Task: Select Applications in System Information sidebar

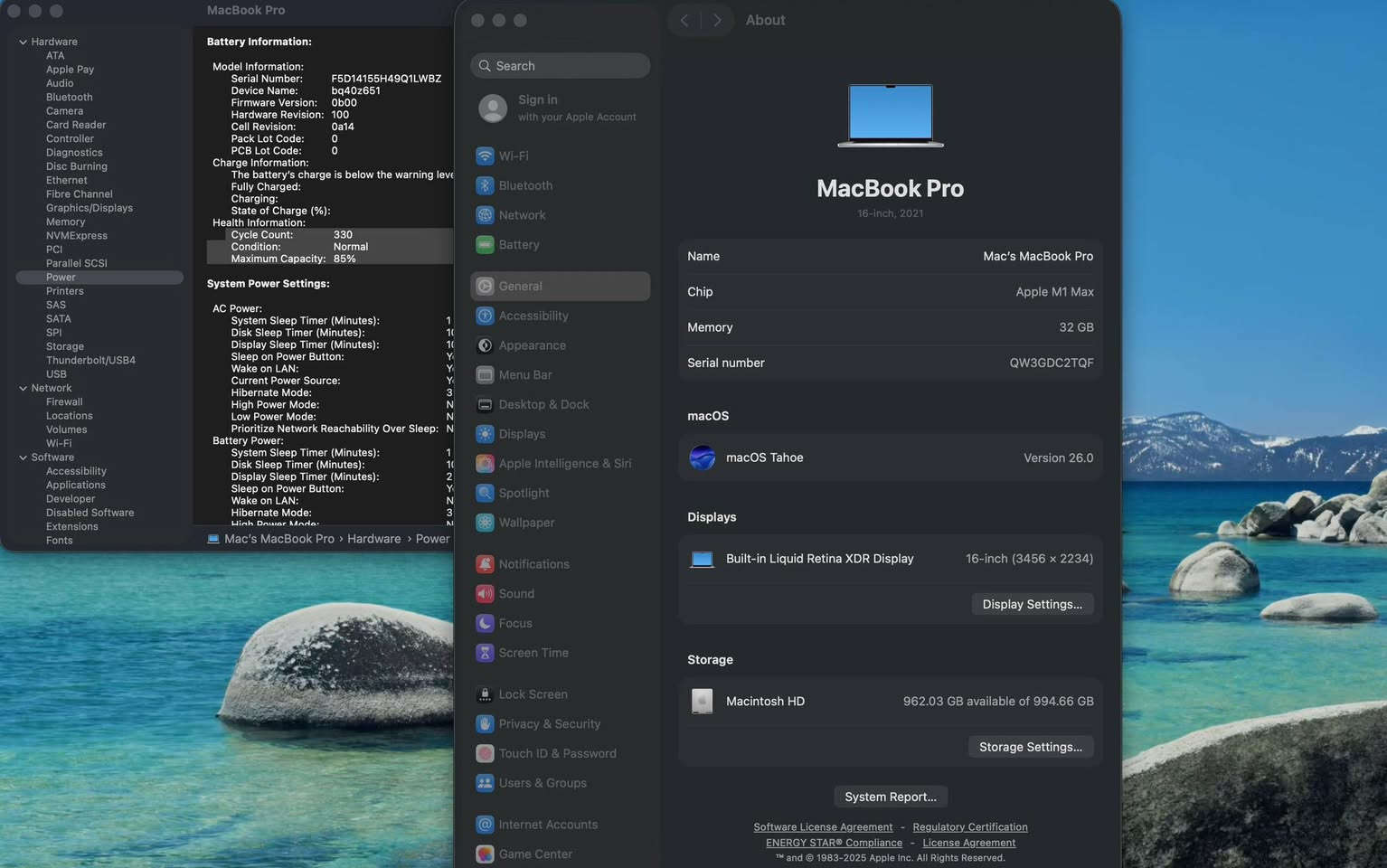Action: (x=76, y=485)
